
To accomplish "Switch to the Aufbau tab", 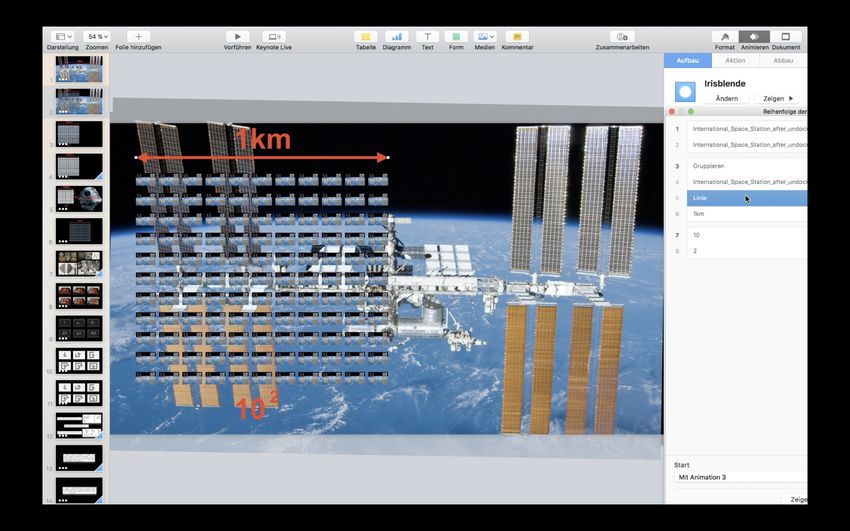I will [x=687, y=60].
